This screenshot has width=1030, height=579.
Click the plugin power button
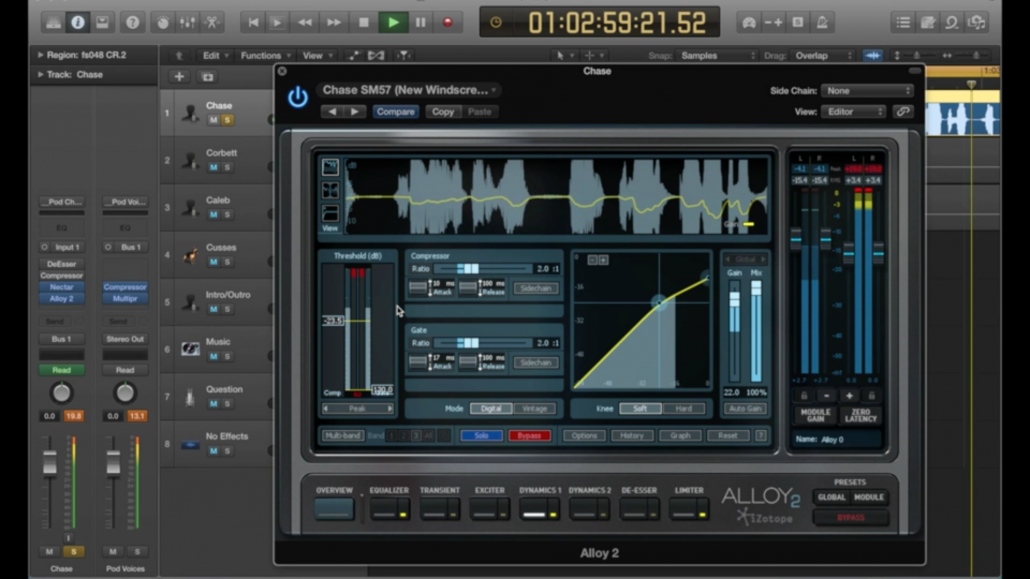pos(297,97)
